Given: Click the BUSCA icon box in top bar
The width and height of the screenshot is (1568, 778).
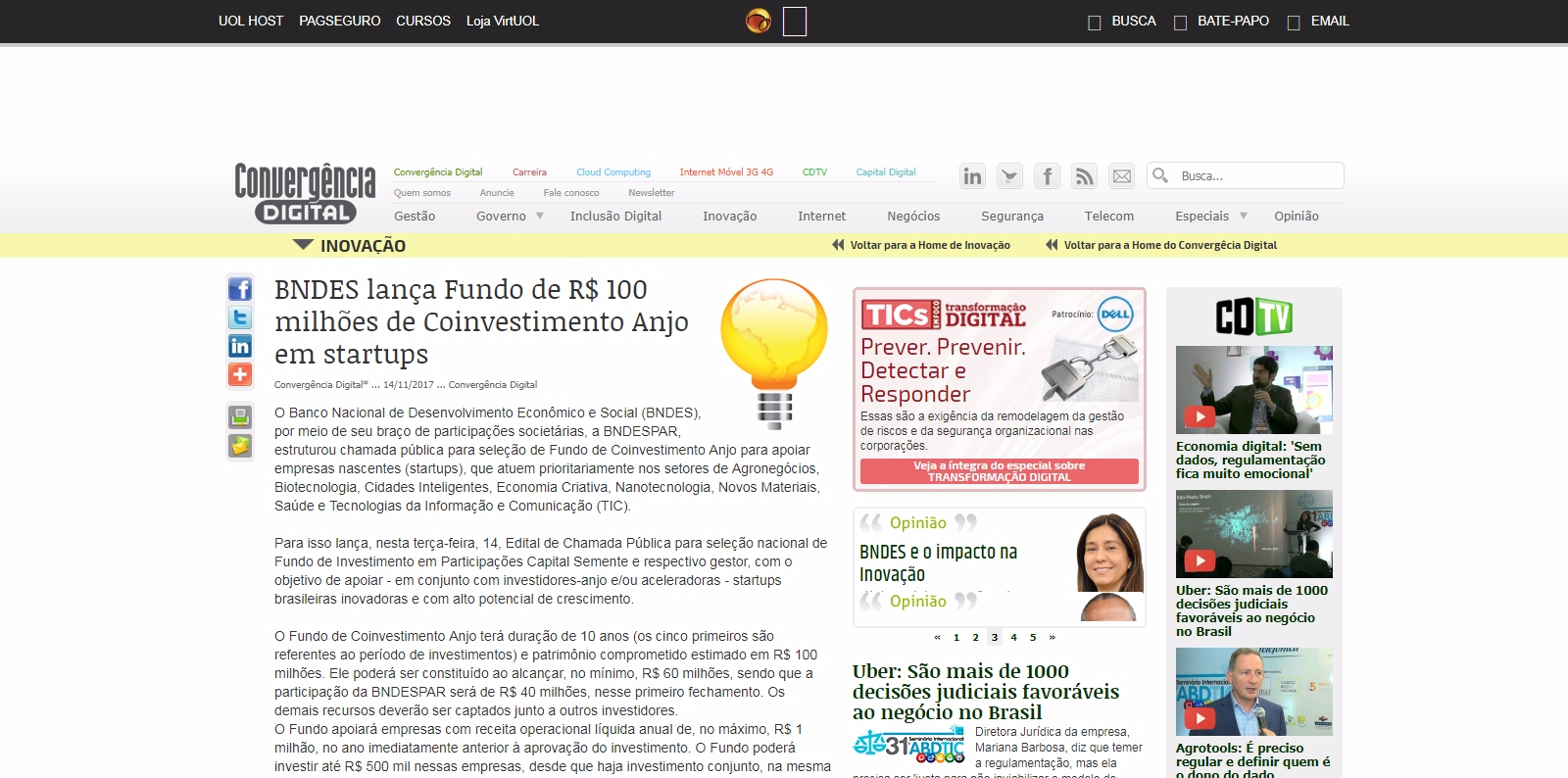Looking at the screenshot, I should pyautogui.click(x=1095, y=23).
